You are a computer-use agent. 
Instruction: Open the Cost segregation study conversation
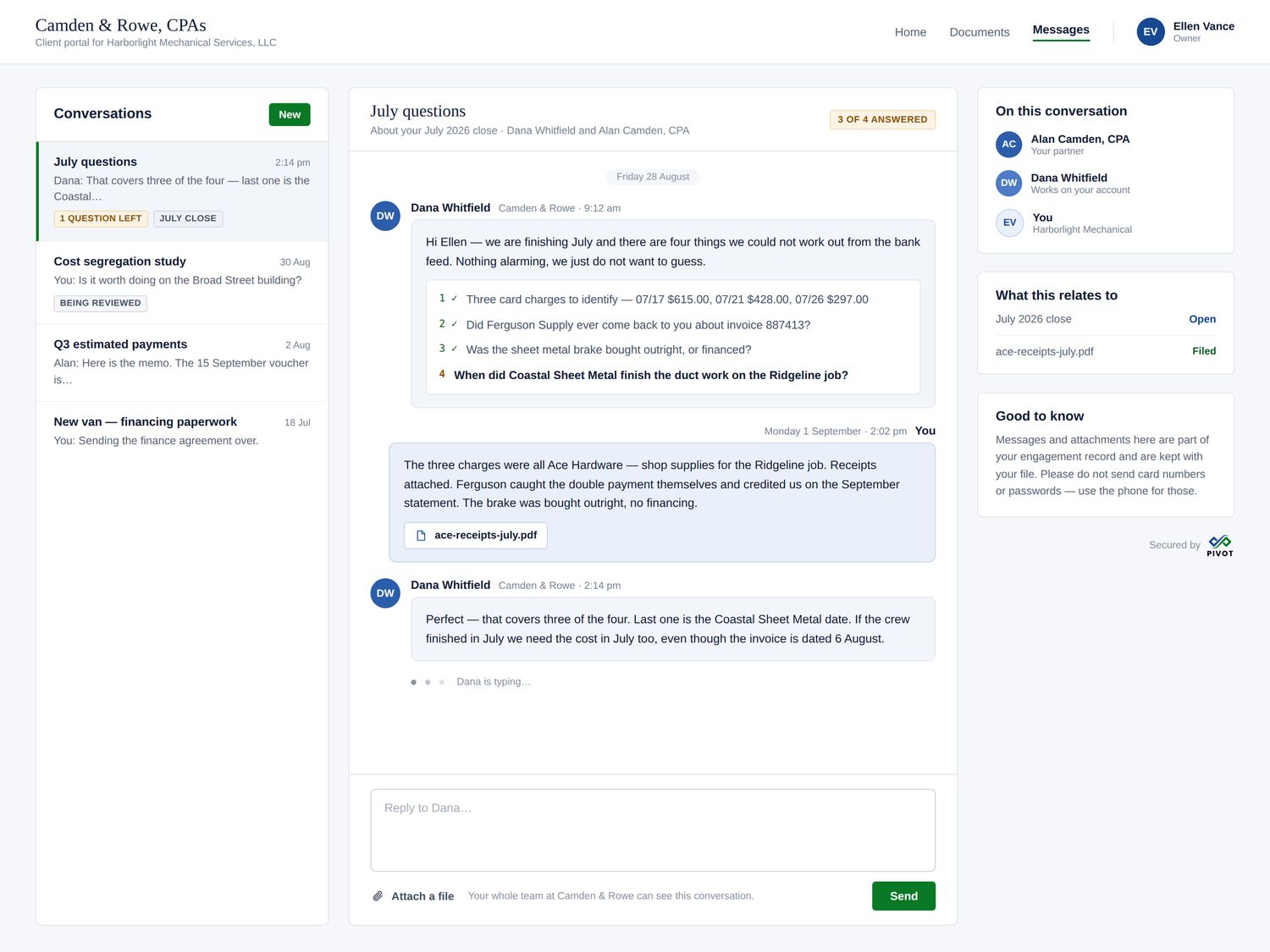pos(182,283)
